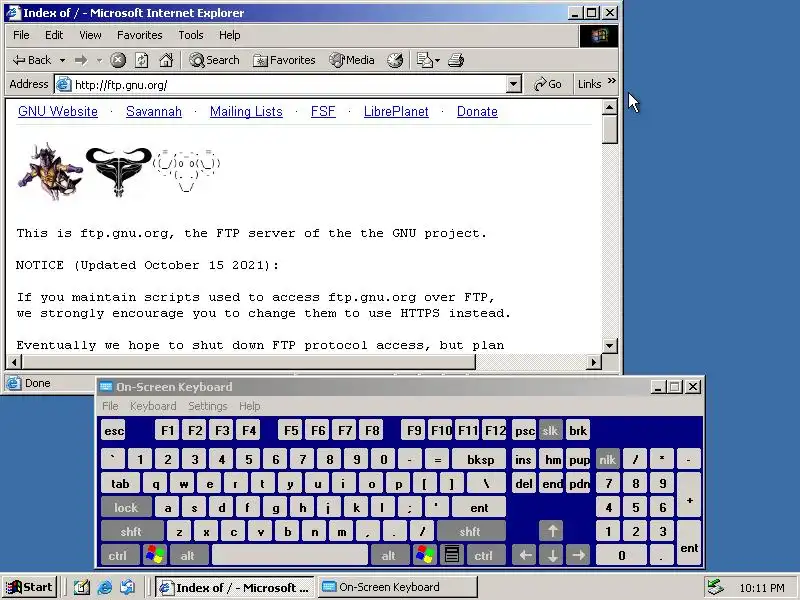The image size is (800, 600).
Task: Click the Show Desktop Quick Launch icon
Action: tap(81, 588)
